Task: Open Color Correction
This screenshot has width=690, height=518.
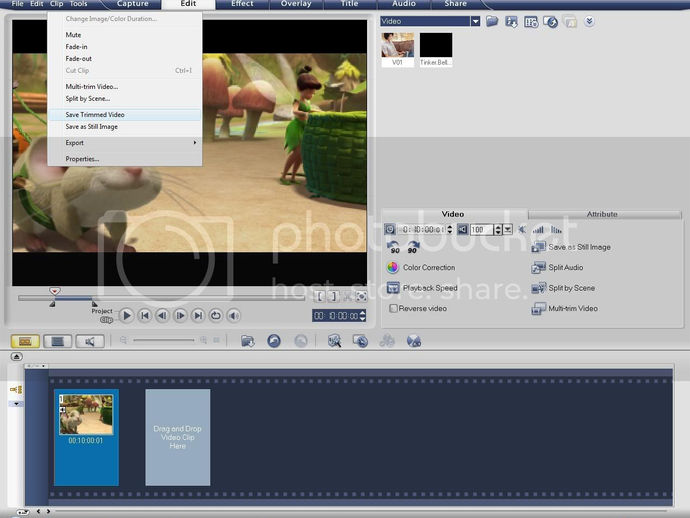Action: point(421,268)
